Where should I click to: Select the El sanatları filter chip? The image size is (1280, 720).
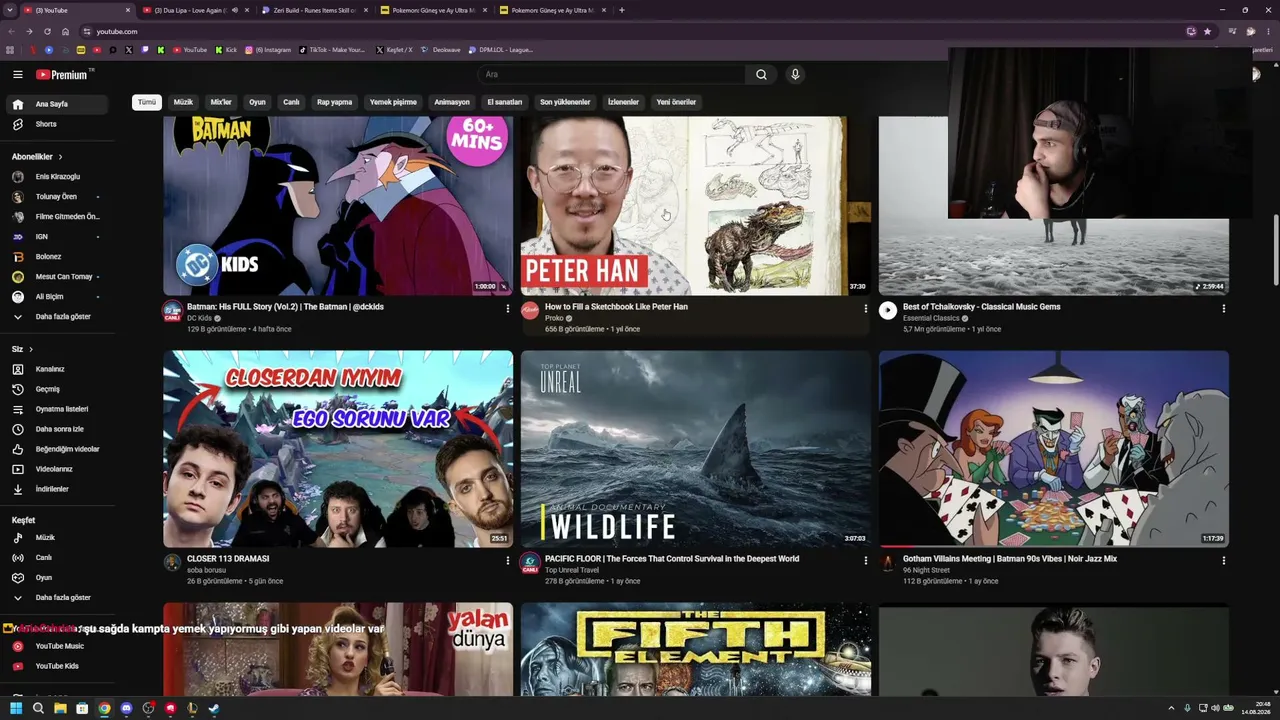click(505, 102)
